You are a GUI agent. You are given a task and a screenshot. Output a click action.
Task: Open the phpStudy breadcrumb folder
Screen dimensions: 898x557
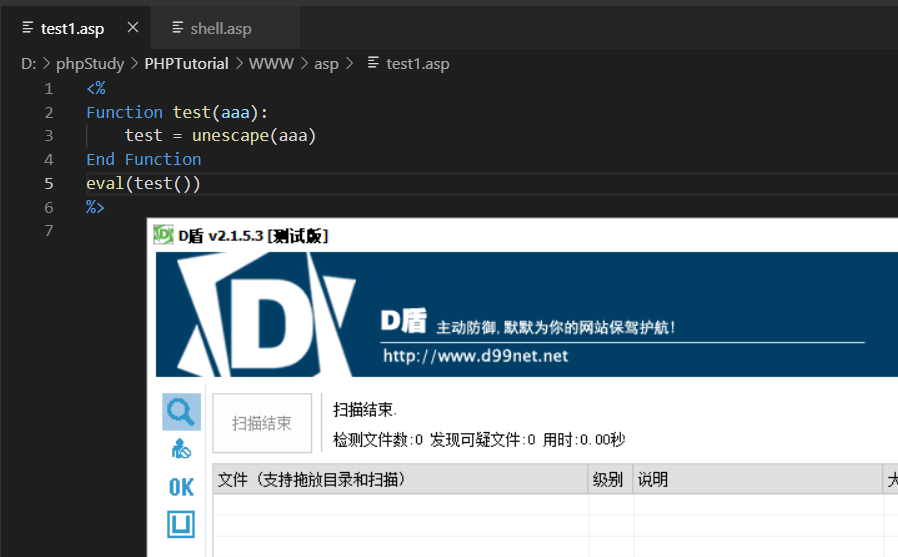pyautogui.click(x=90, y=64)
